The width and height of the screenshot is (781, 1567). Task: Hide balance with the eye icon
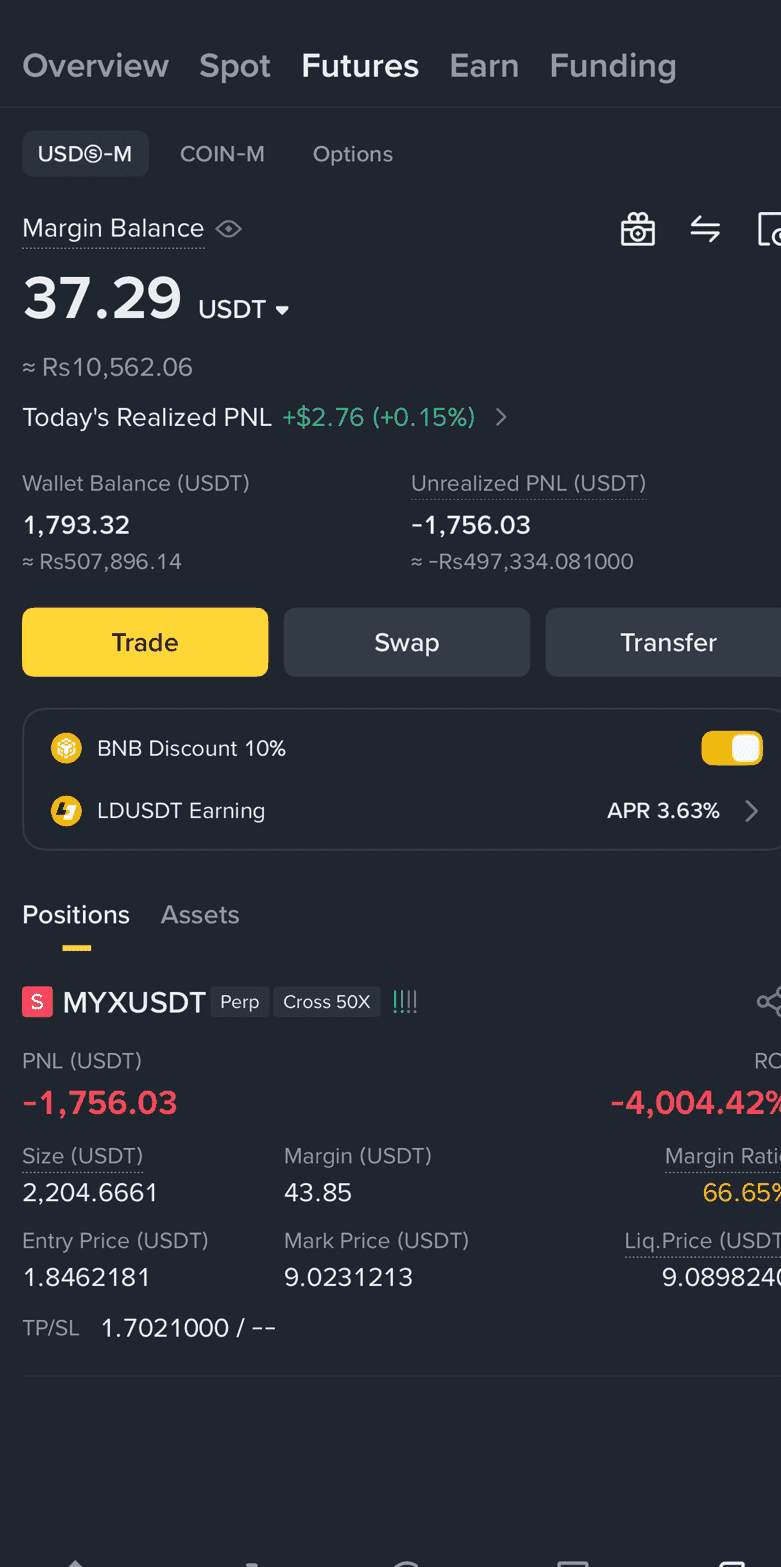[x=229, y=229]
